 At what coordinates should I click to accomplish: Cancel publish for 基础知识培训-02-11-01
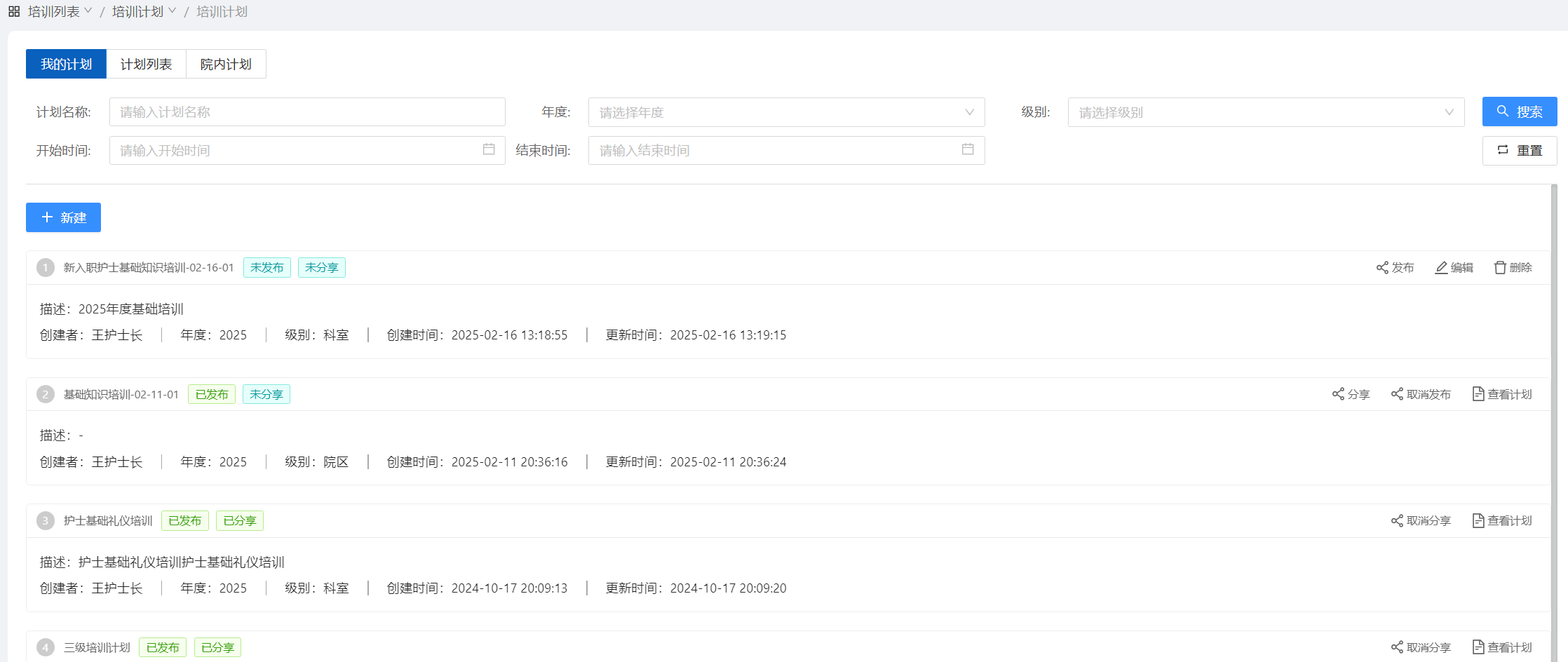(1421, 394)
